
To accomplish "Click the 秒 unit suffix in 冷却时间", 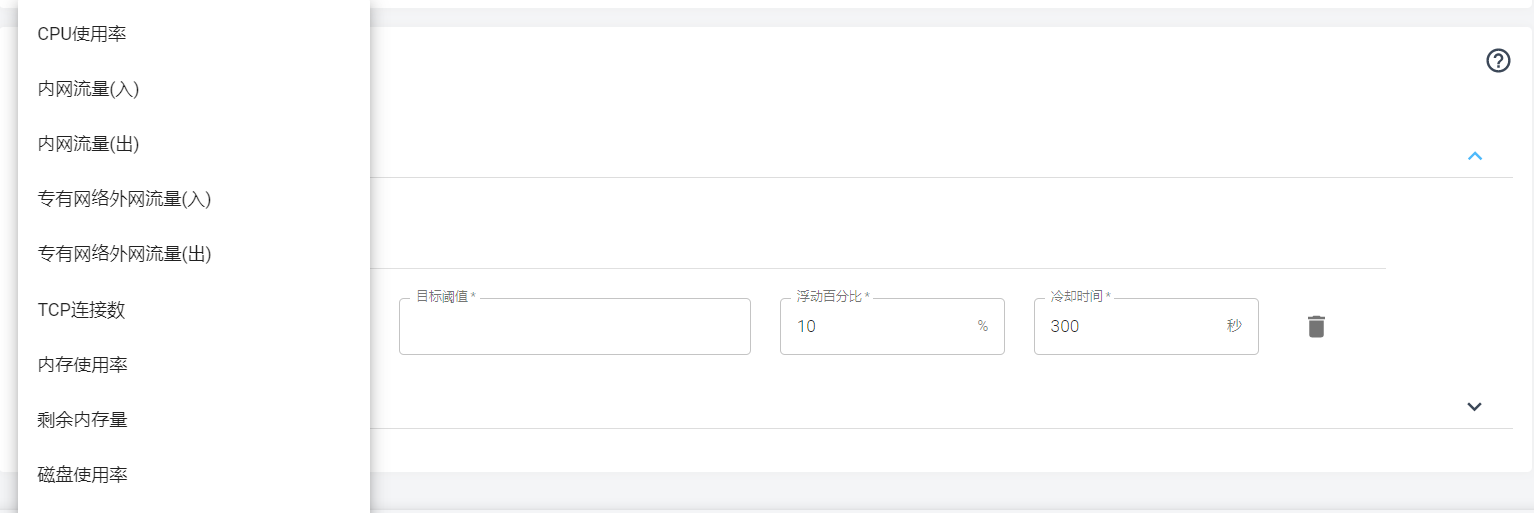I will [x=1234, y=326].
